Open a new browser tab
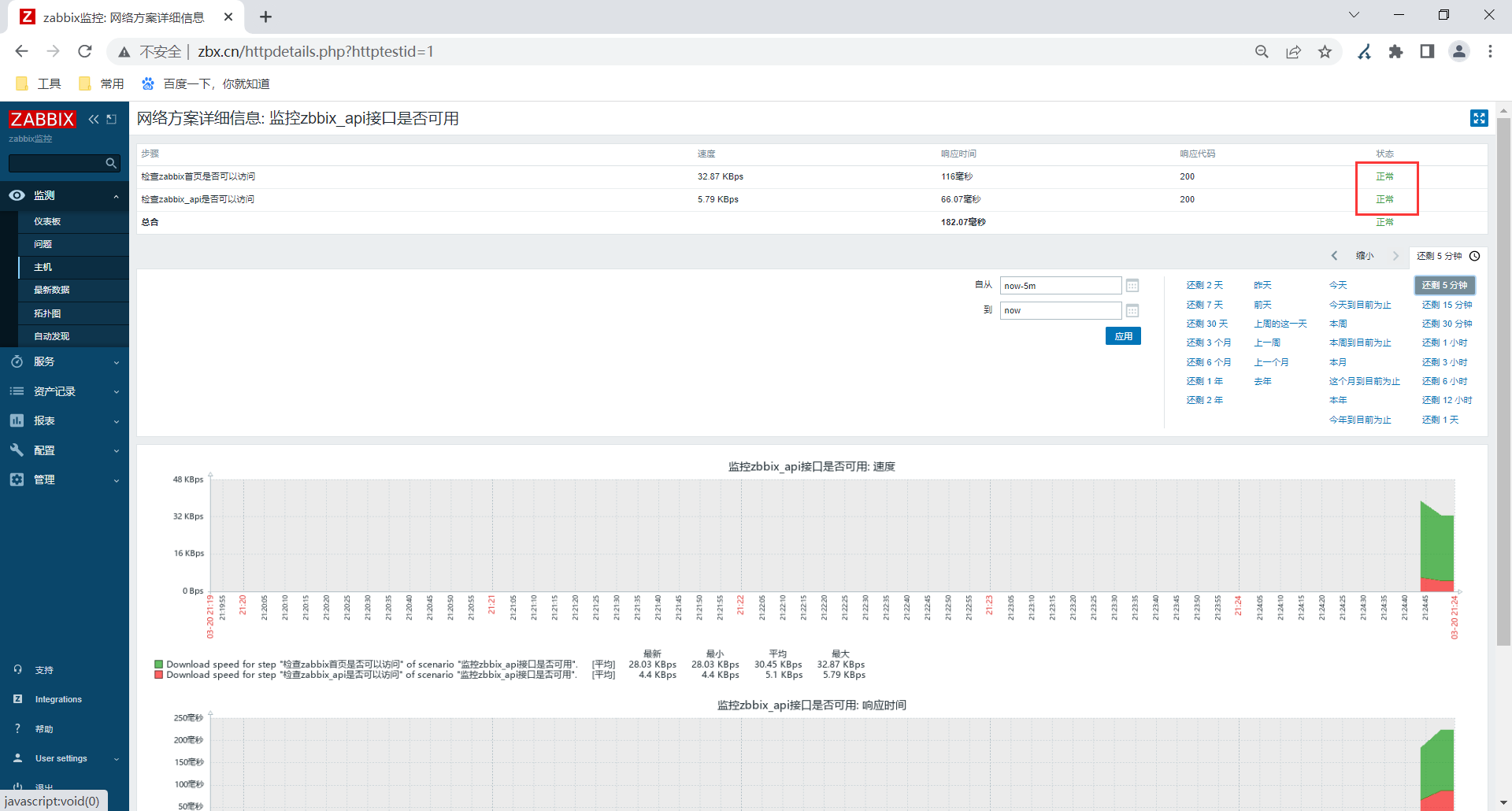This screenshot has width=1512, height=811. pos(266,17)
